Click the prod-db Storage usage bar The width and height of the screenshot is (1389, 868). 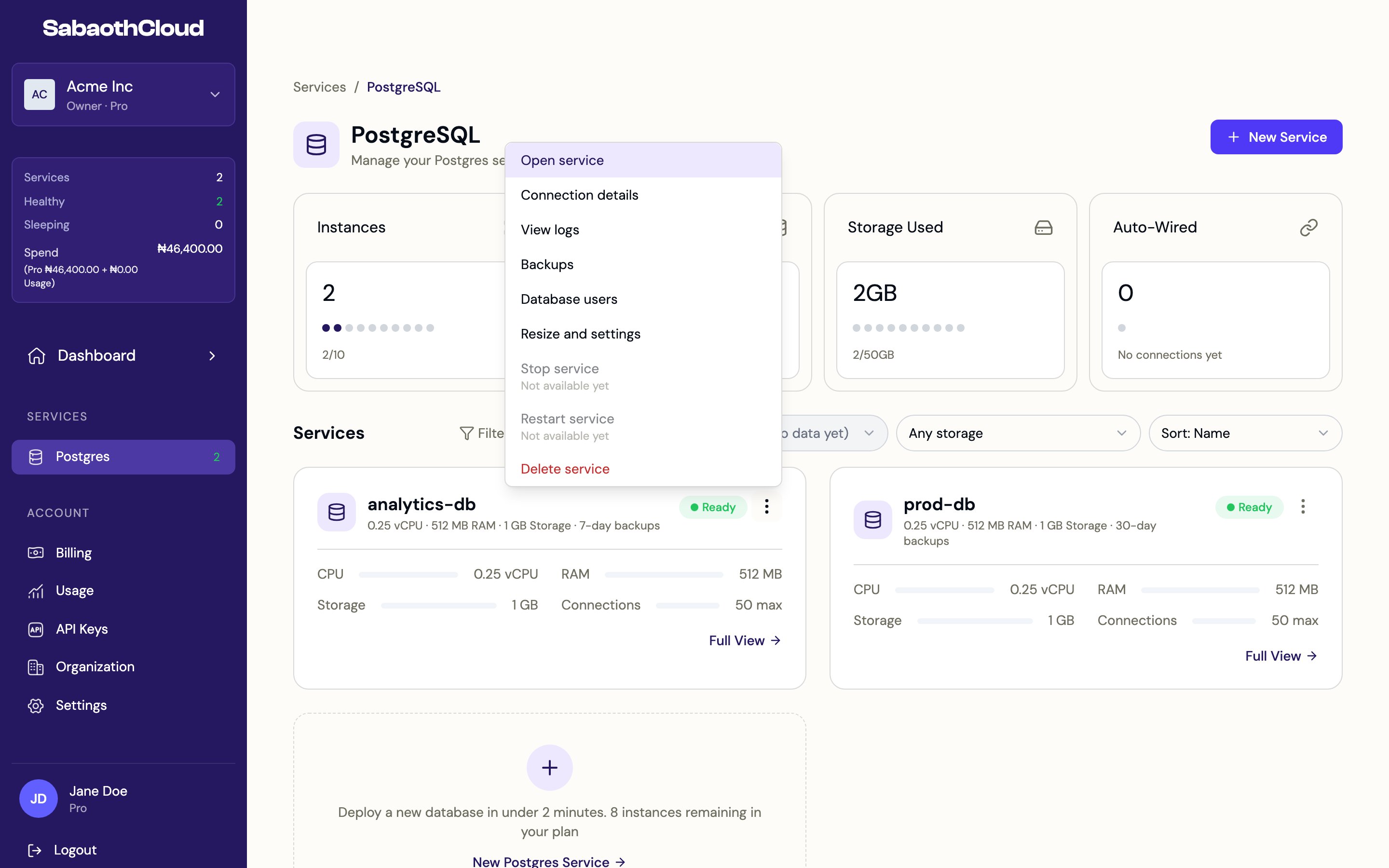975,621
